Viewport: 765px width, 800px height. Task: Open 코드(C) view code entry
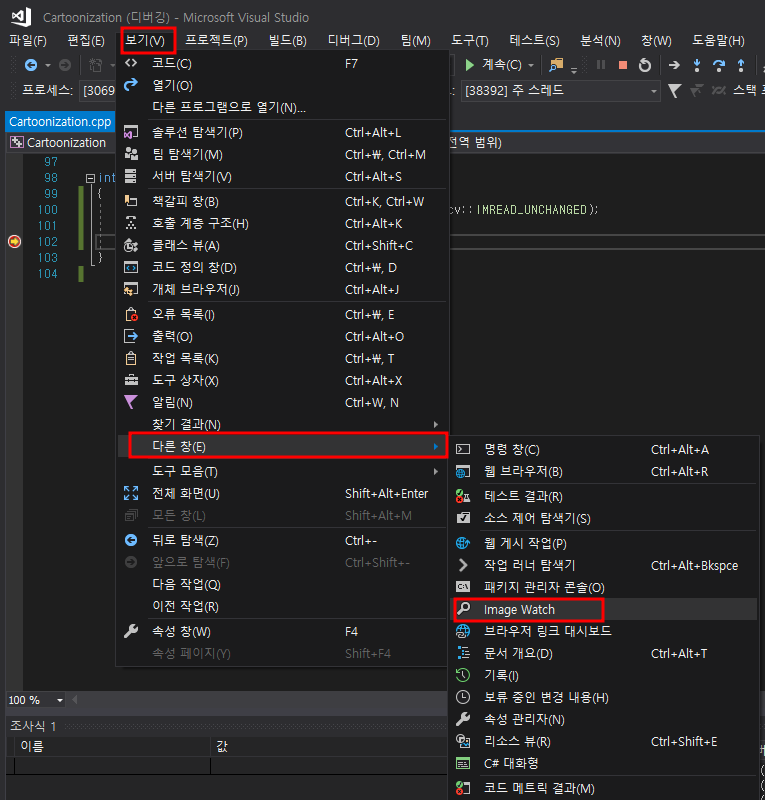pyautogui.click(x=283, y=64)
